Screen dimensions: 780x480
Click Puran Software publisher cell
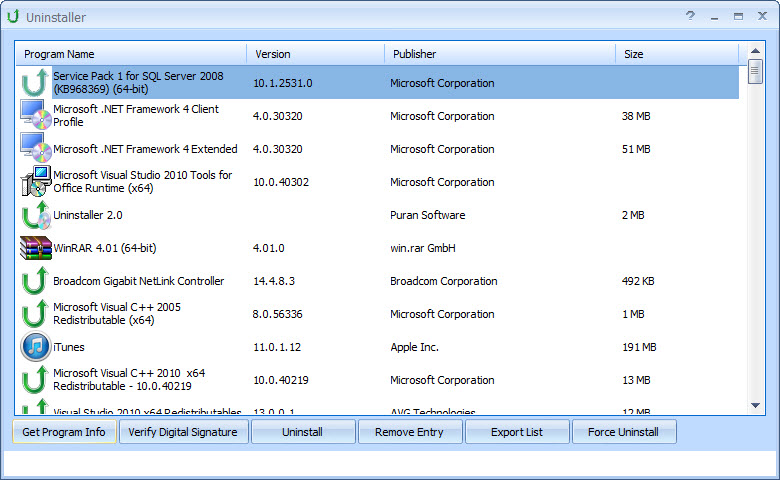[428, 215]
